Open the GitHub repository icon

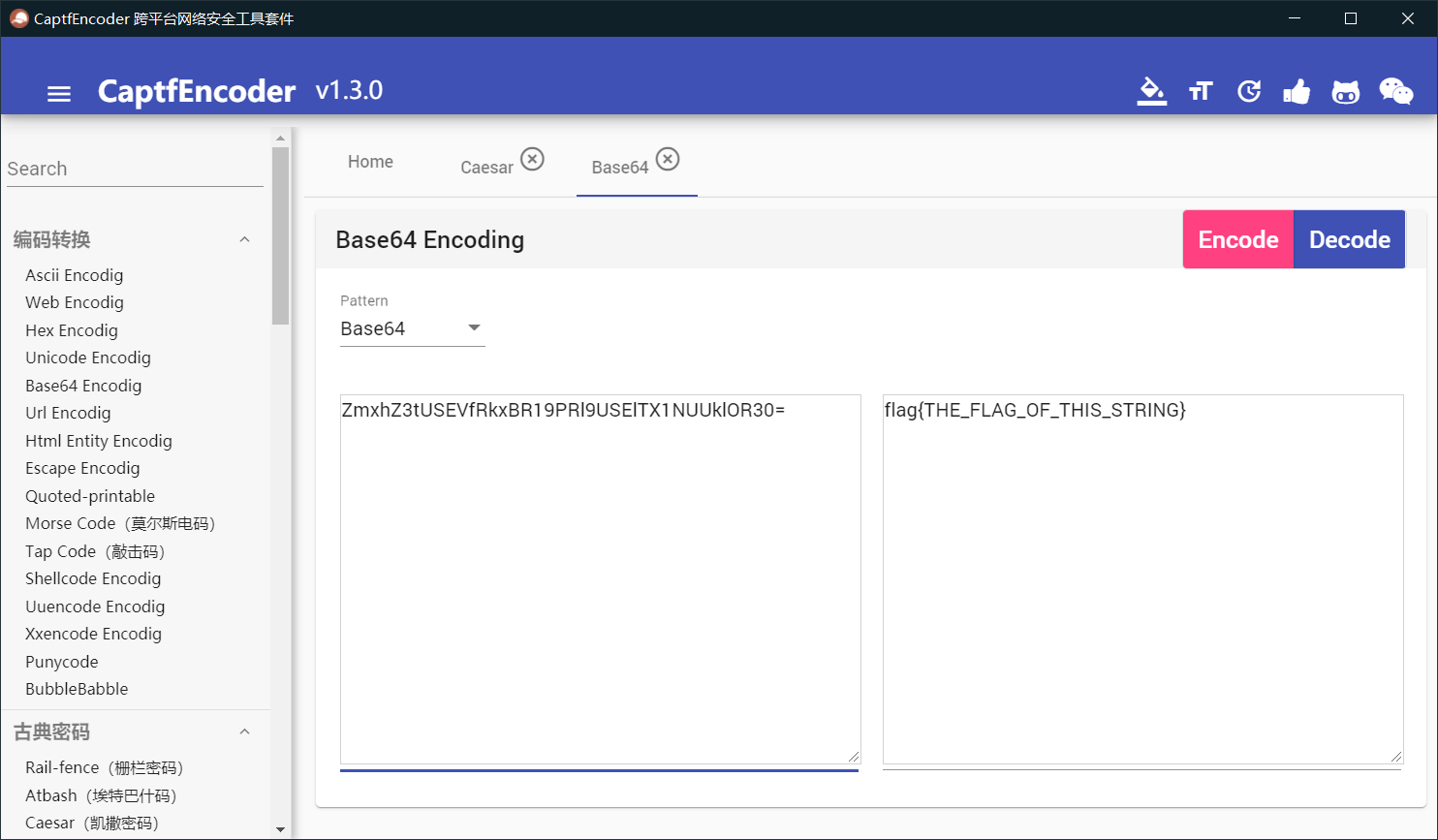[x=1346, y=91]
